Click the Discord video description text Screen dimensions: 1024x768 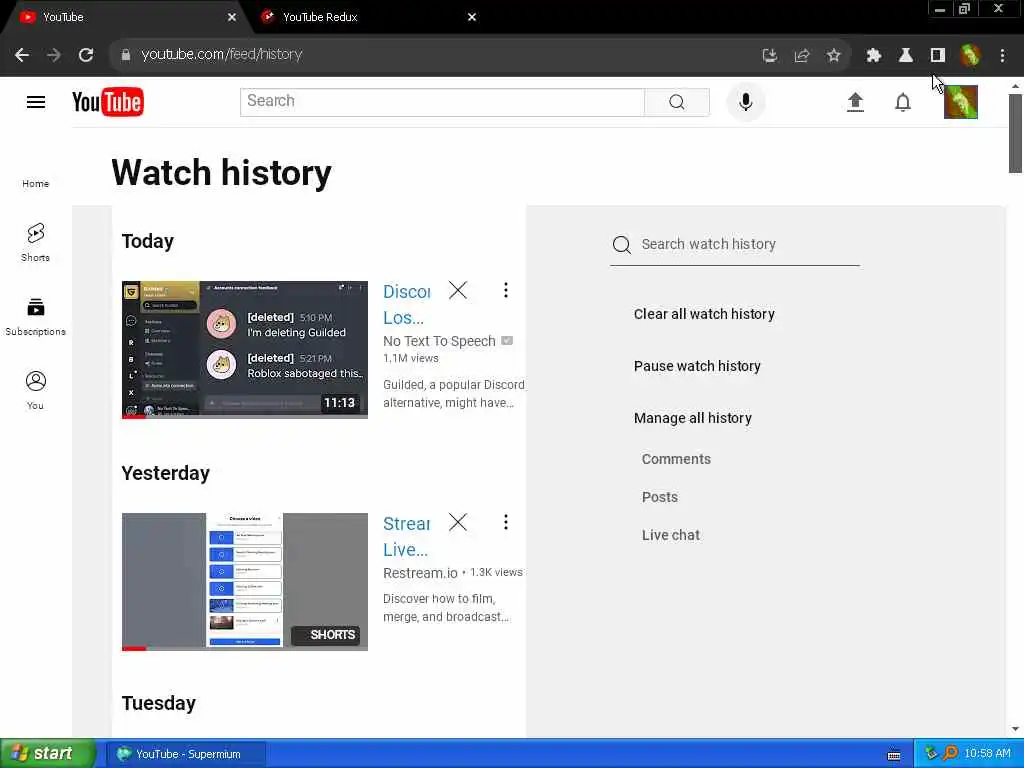tap(453, 394)
